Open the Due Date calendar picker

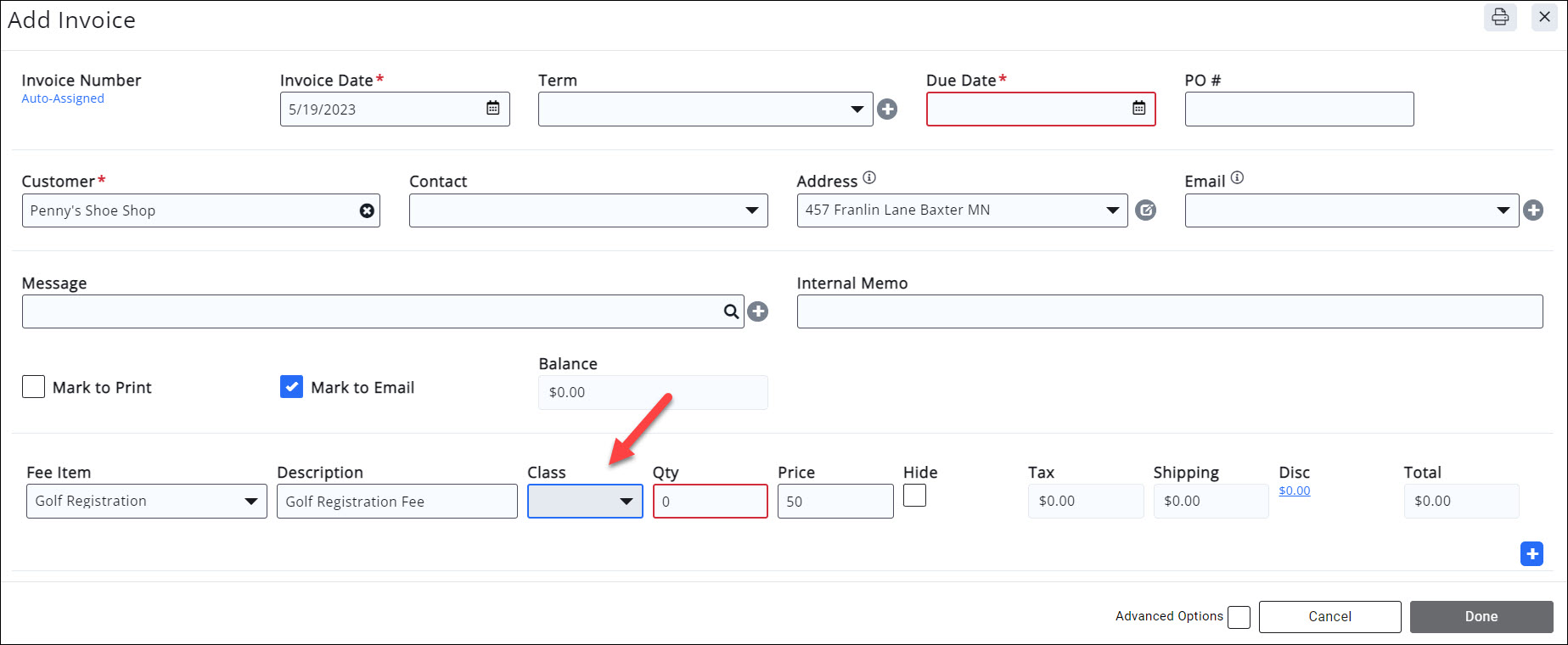(1138, 109)
